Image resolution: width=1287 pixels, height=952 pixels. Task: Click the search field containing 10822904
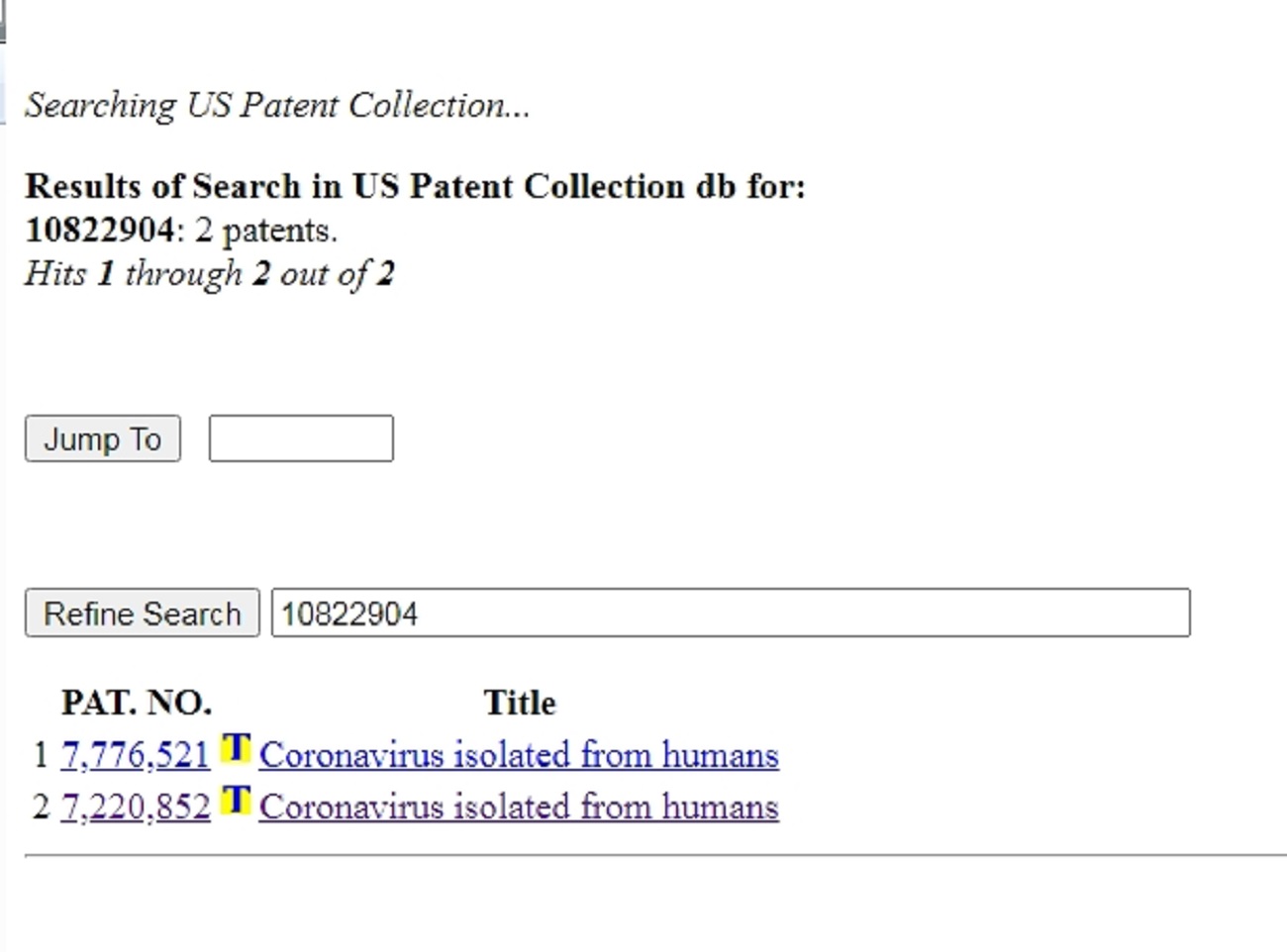tap(730, 614)
